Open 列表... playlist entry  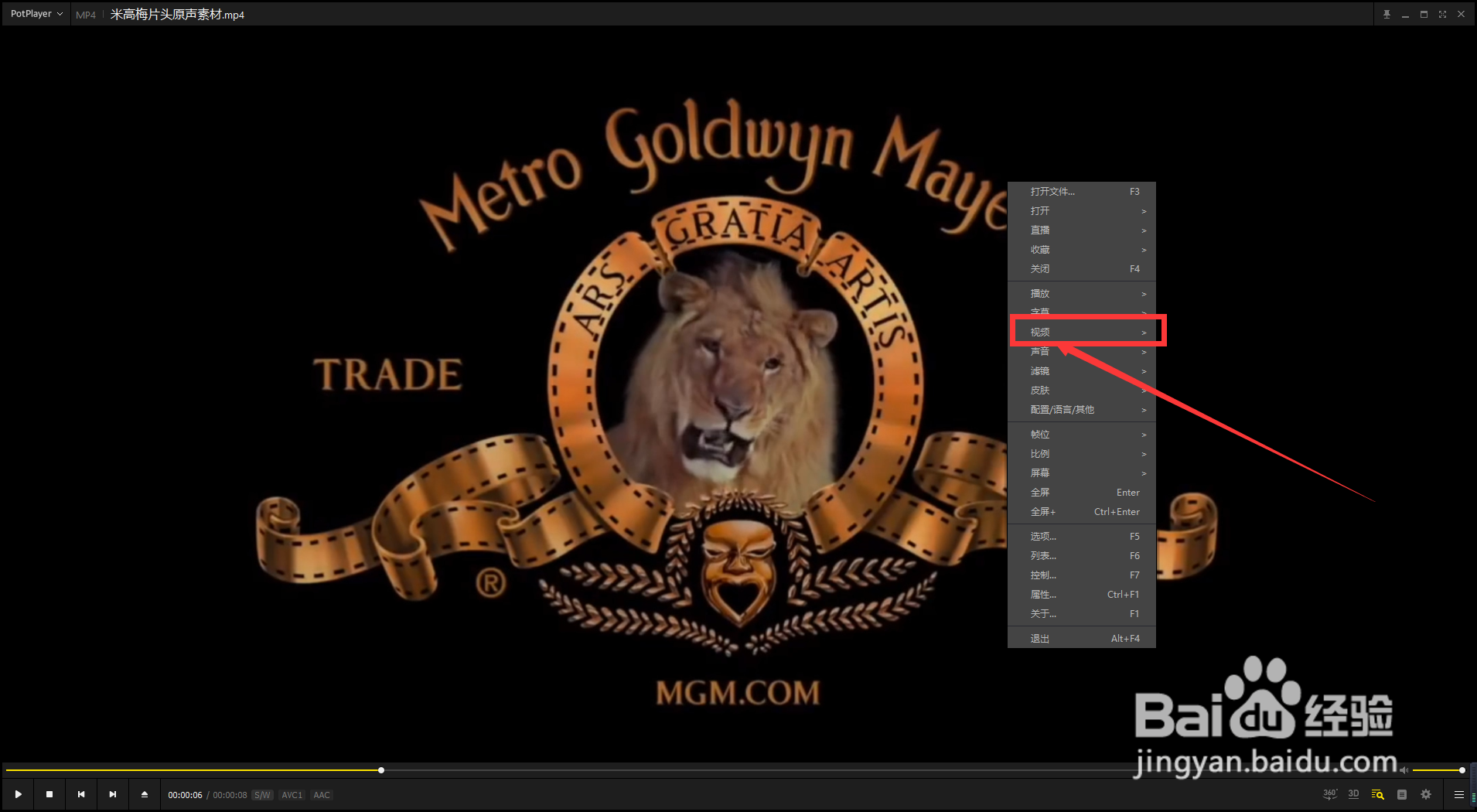coord(1082,556)
